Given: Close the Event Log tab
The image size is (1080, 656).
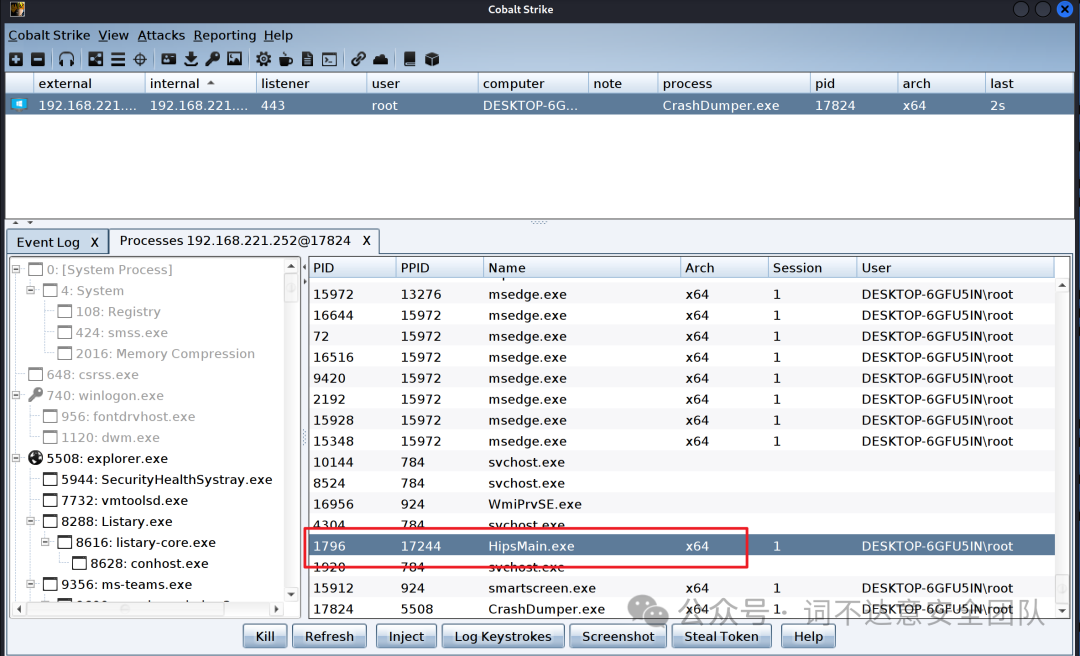Looking at the screenshot, I should tap(95, 242).
